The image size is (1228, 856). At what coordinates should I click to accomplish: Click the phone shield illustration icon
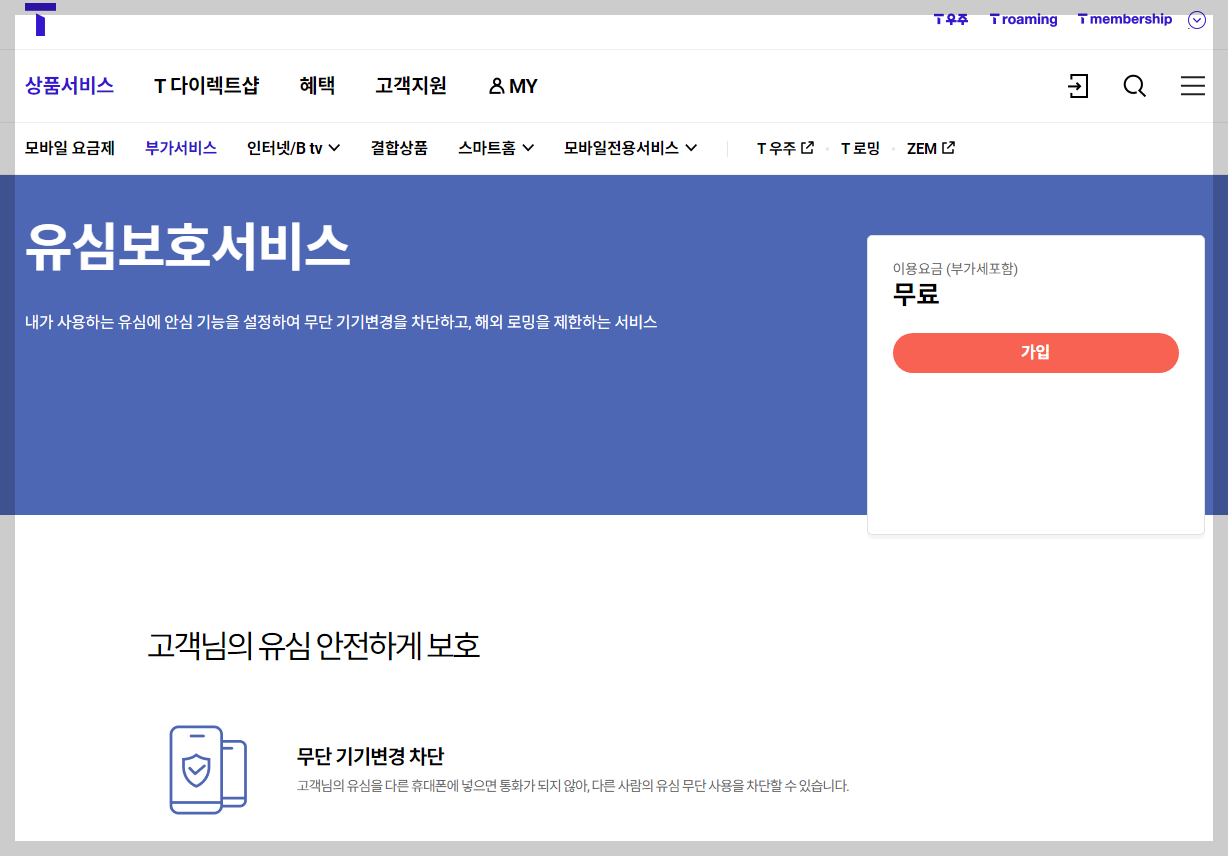(207, 770)
